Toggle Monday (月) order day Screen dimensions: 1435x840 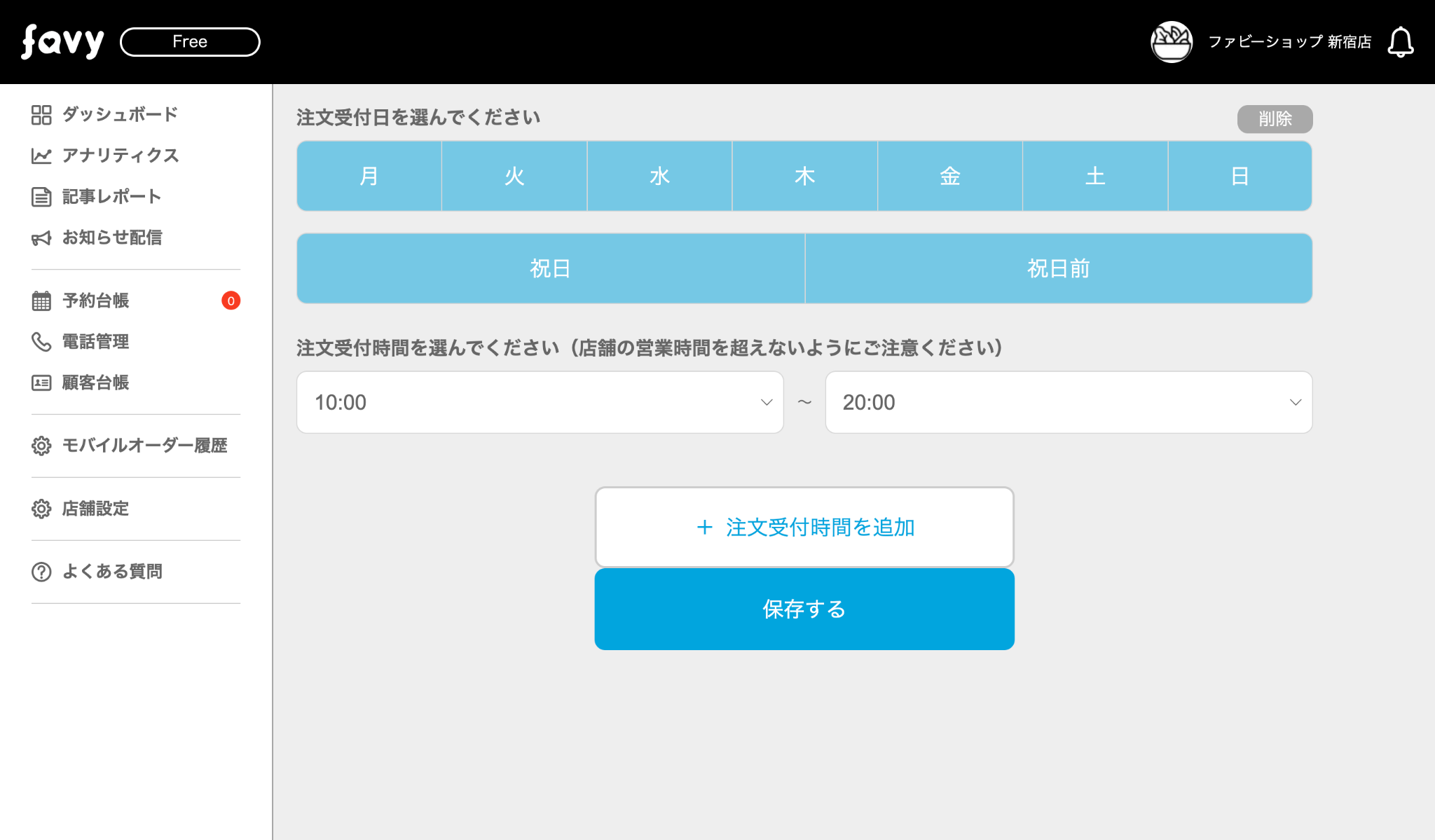pyautogui.click(x=369, y=176)
